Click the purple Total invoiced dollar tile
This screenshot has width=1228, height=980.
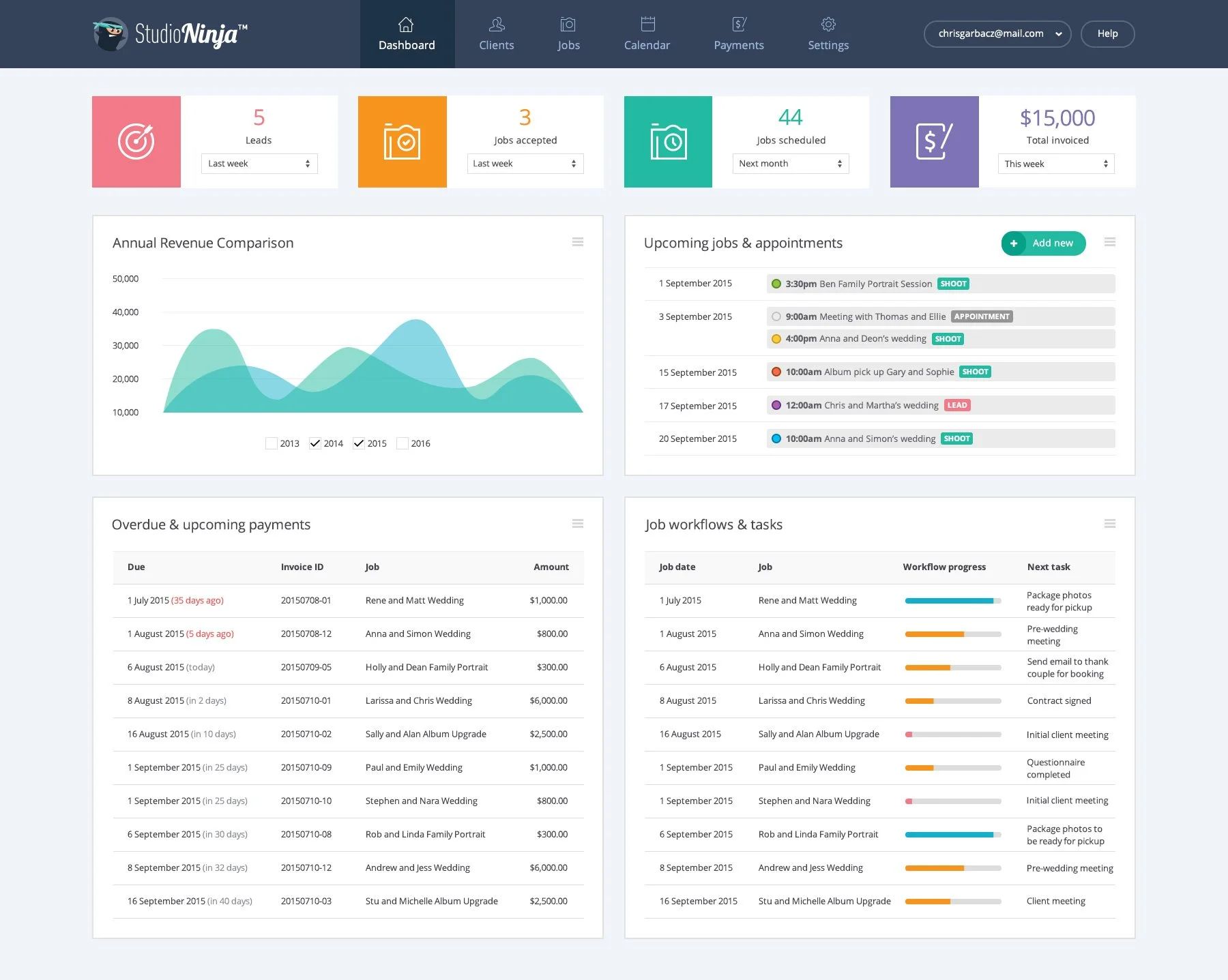coord(935,142)
